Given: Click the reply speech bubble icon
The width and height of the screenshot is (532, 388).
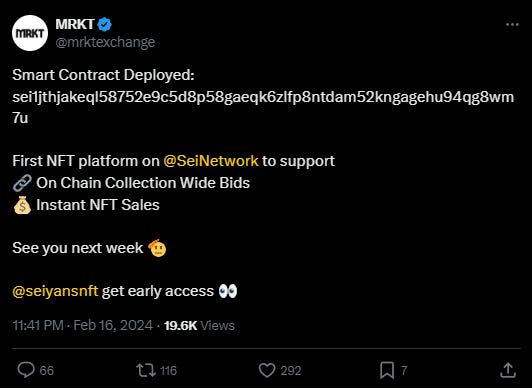Looking at the screenshot, I should pyautogui.click(x=26, y=370).
